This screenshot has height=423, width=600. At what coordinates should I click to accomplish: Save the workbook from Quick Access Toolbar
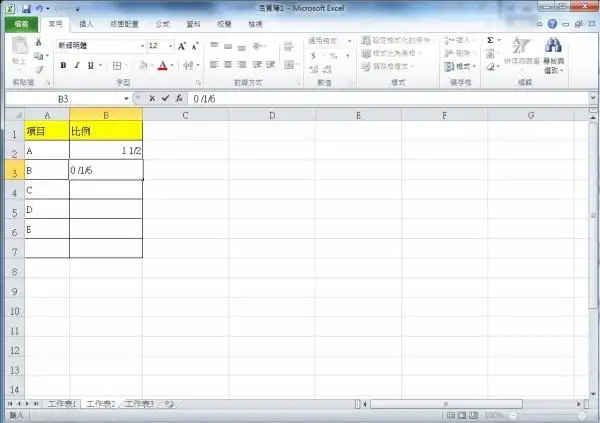pos(27,8)
